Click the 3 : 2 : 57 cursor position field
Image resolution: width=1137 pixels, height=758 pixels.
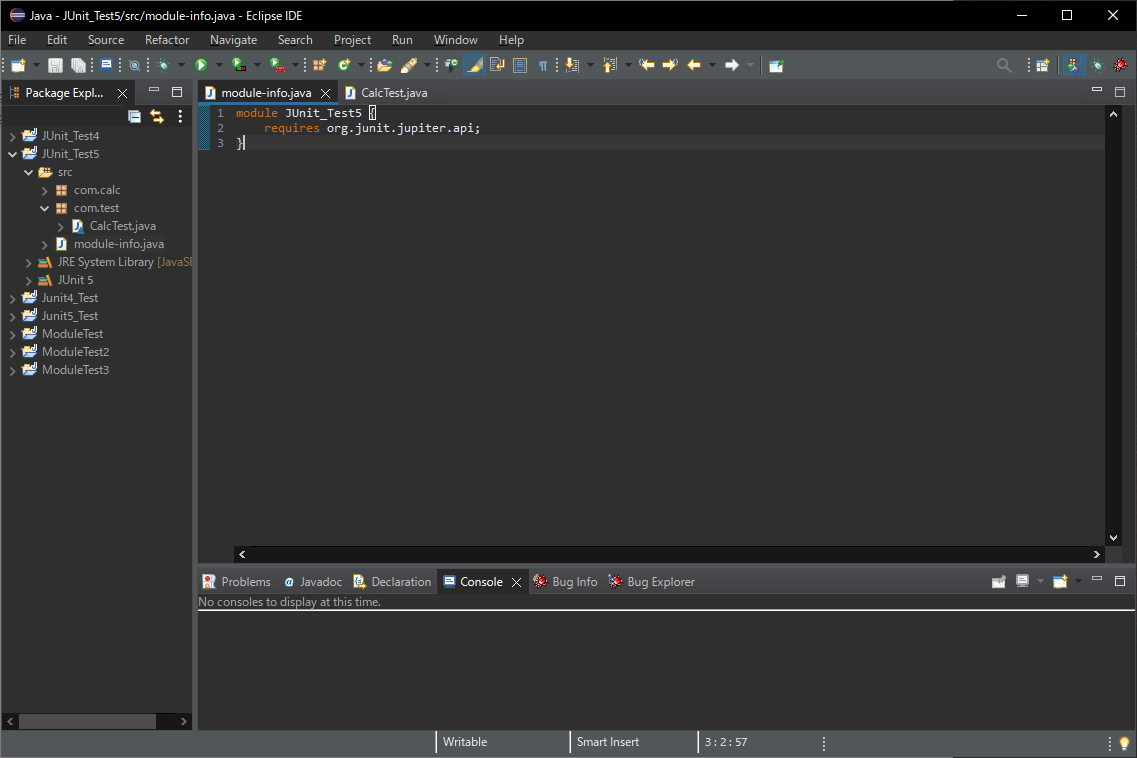coord(726,742)
